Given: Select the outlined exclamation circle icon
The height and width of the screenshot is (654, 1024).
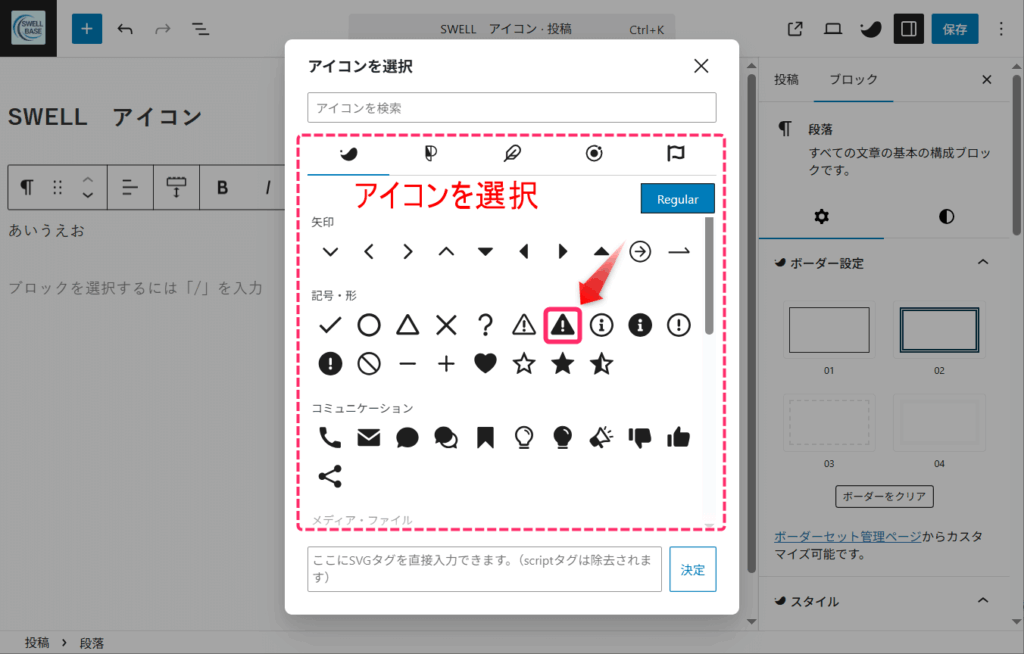Looking at the screenshot, I should 679,325.
